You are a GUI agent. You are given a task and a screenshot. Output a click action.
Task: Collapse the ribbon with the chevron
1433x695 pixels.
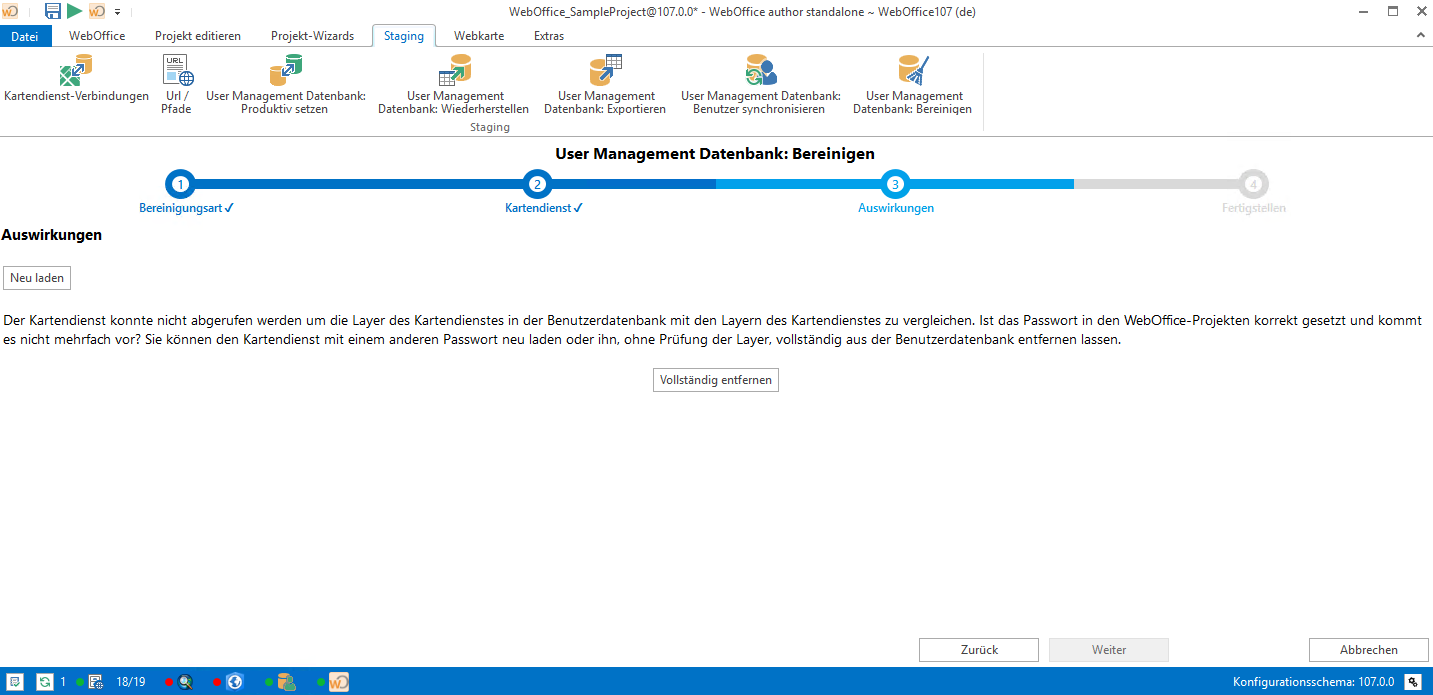(x=1421, y=36)
